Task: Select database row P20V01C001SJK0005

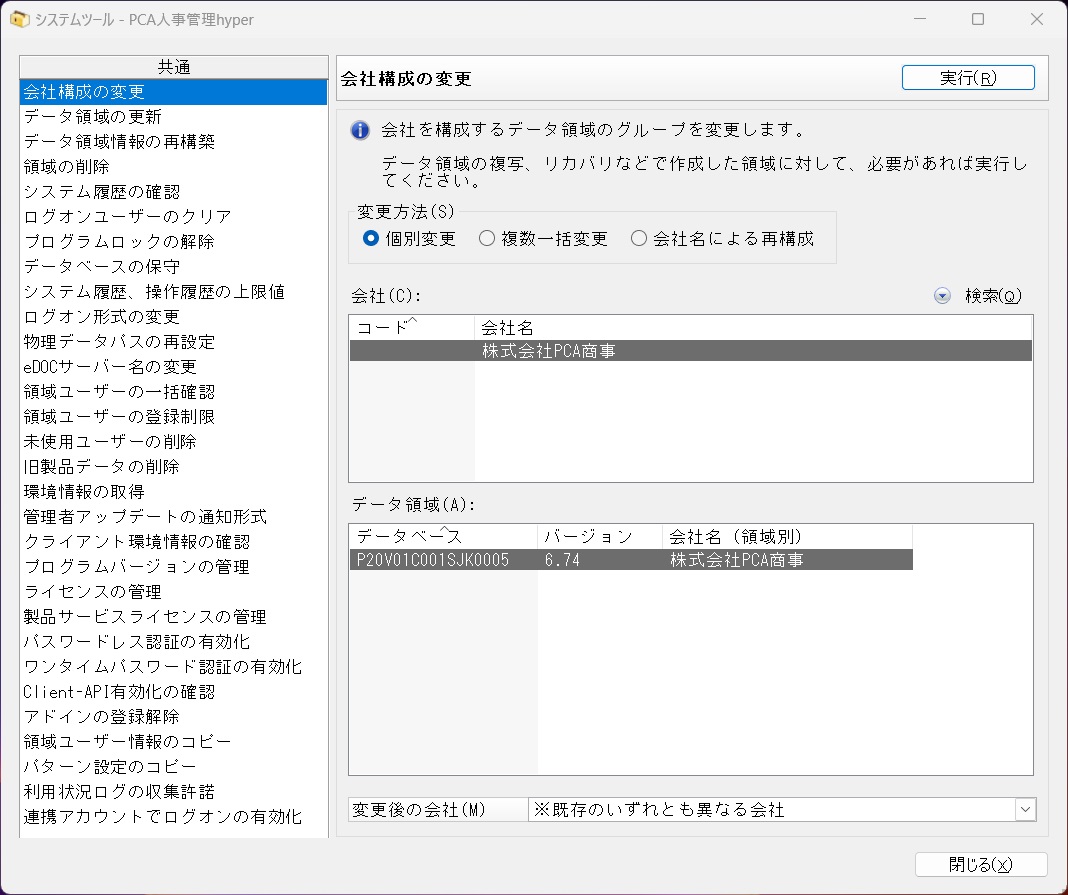Action: pyautogui.click(x=631, y=560)
